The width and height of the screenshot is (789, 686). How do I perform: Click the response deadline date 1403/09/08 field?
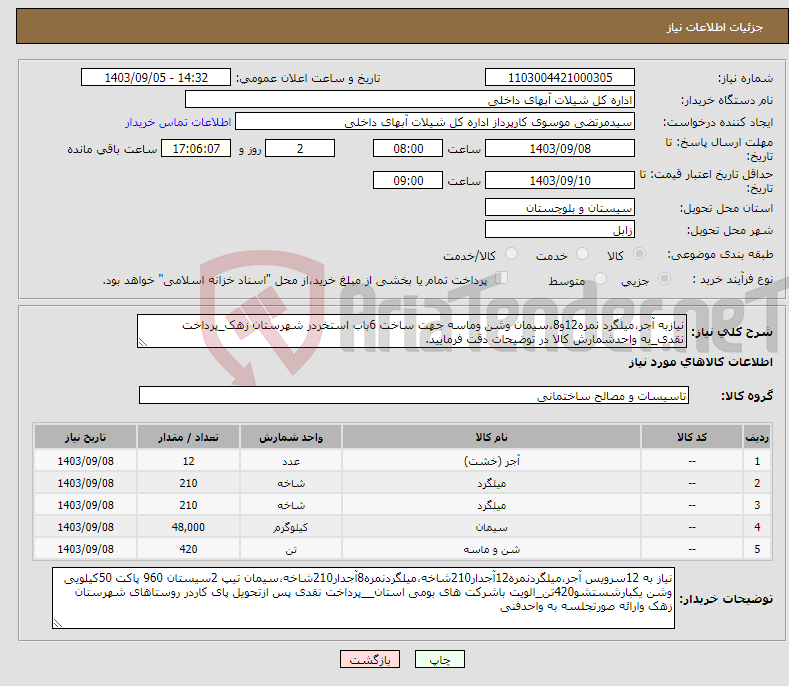(x=560, y=148)
